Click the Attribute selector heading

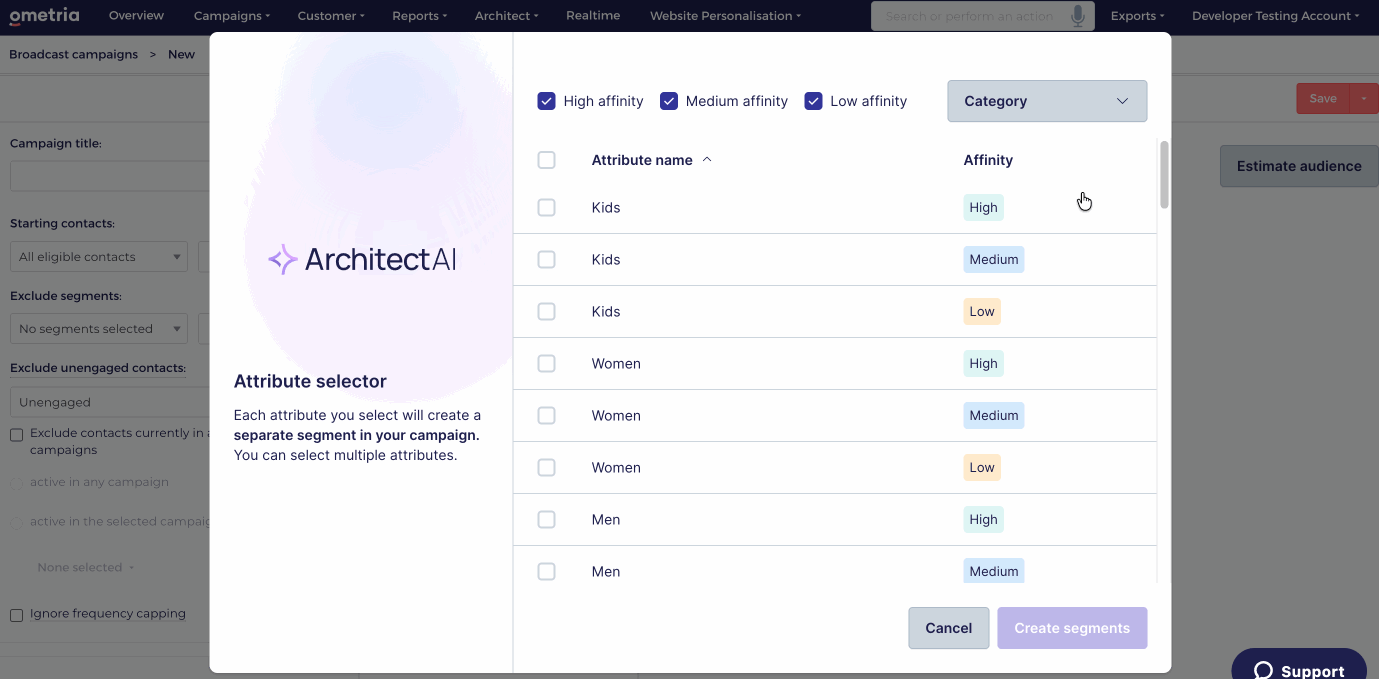coord(310,381)
